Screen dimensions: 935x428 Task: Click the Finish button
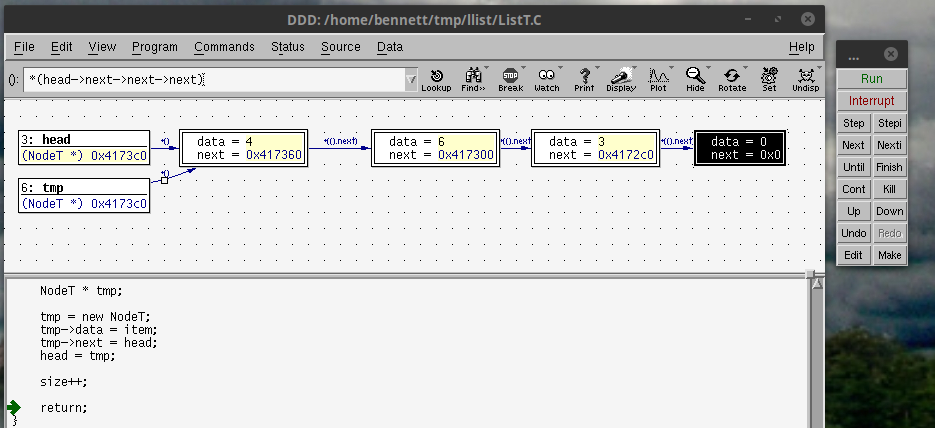889,167
